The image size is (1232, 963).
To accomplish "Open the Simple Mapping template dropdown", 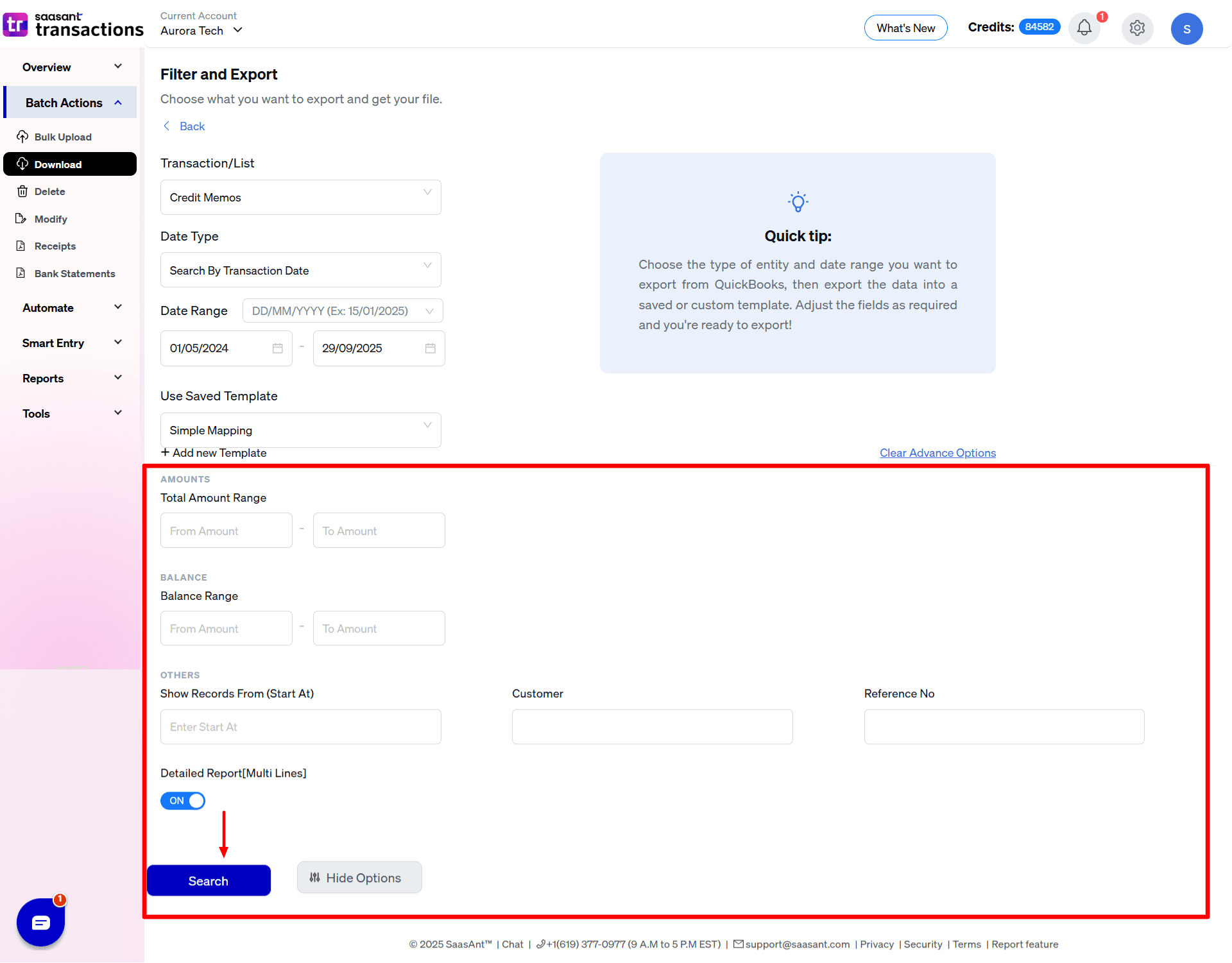I will click(x=300, y=430).
